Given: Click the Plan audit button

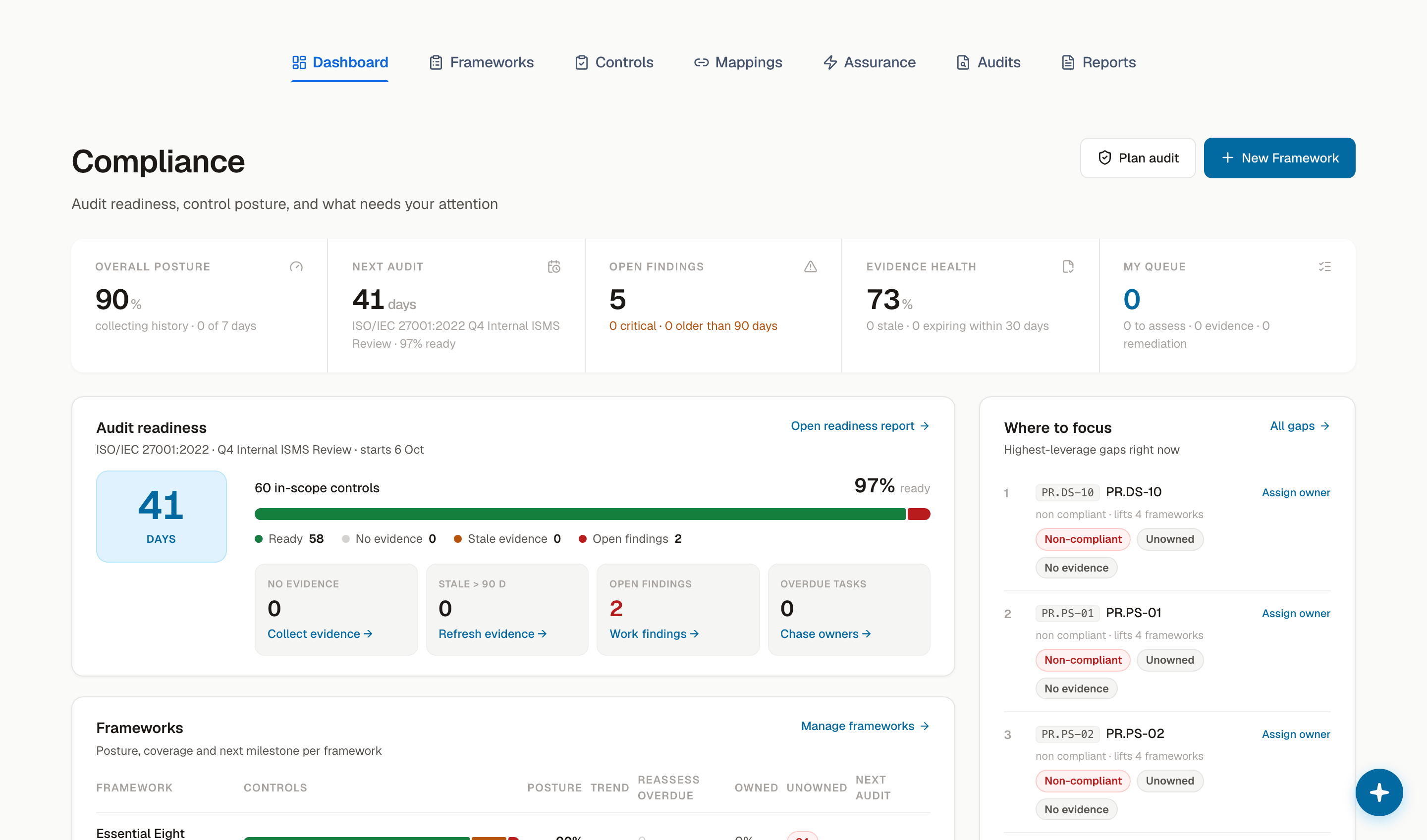Looking at the screenshot, I should [1138, 158].
